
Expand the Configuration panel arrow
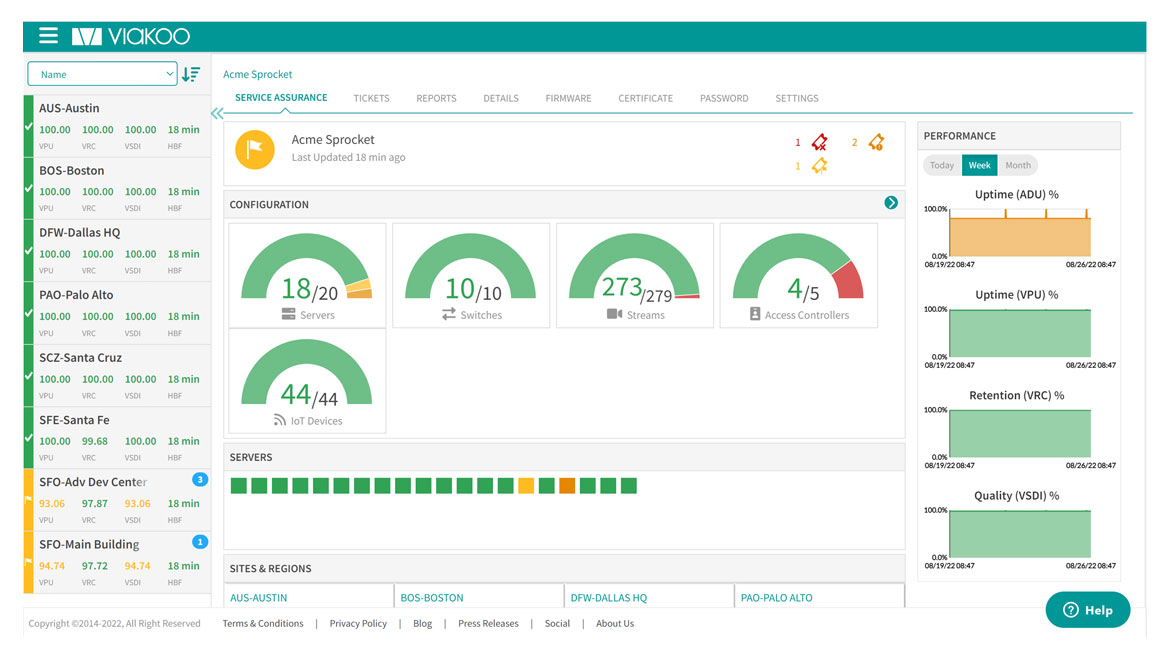tap(890, 203)
